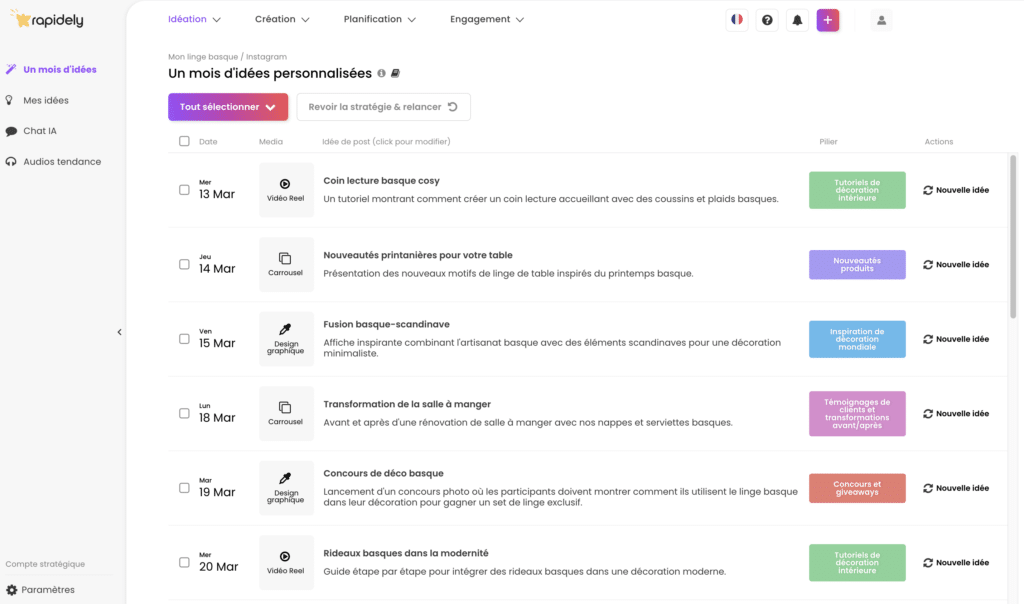Image resolution: width=1024 pixels, height=604 pixels.
Task: Open the notifications bell
Action: click(x=797, y=20)
